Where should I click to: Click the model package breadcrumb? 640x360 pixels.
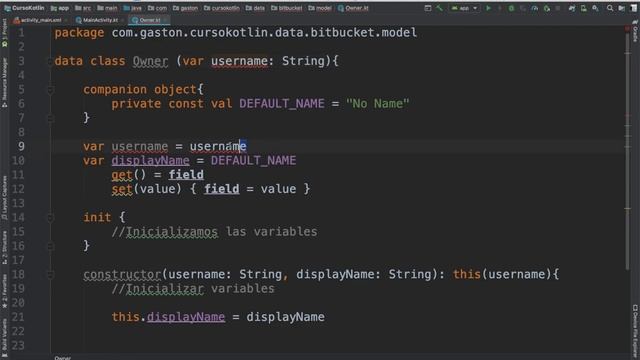[320, 8]
